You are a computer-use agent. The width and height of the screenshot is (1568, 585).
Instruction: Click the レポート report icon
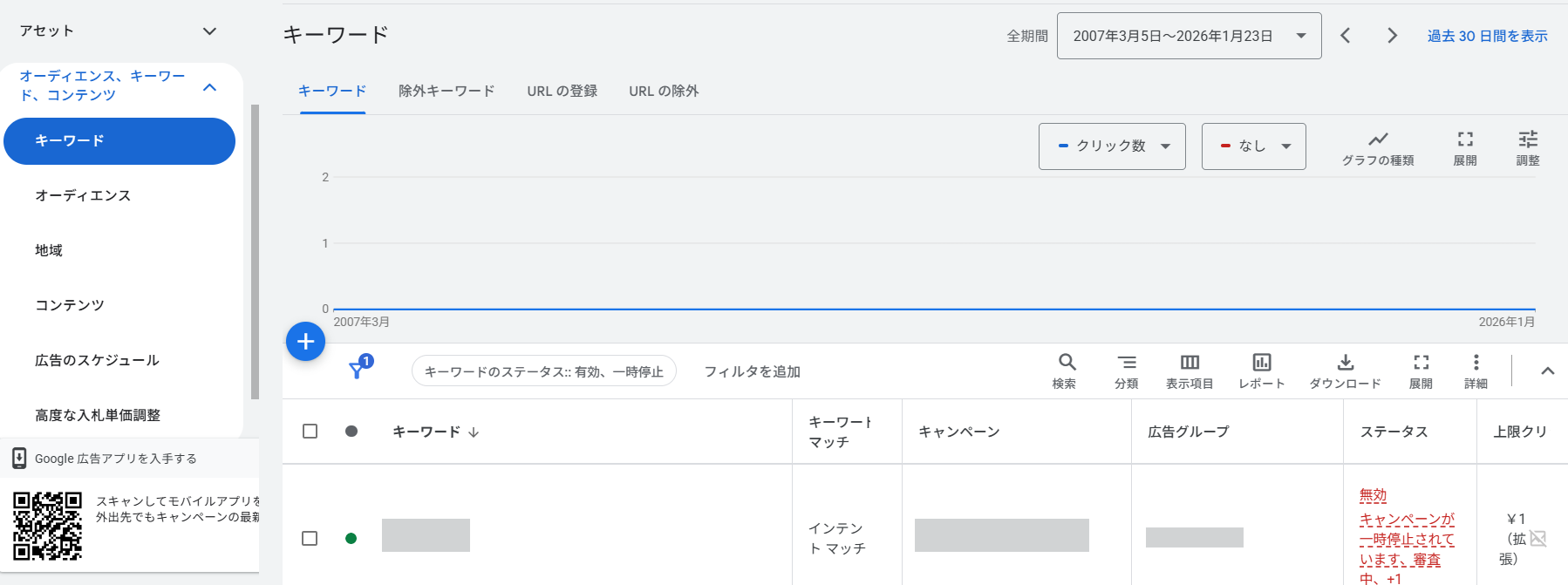[1261, 363]
